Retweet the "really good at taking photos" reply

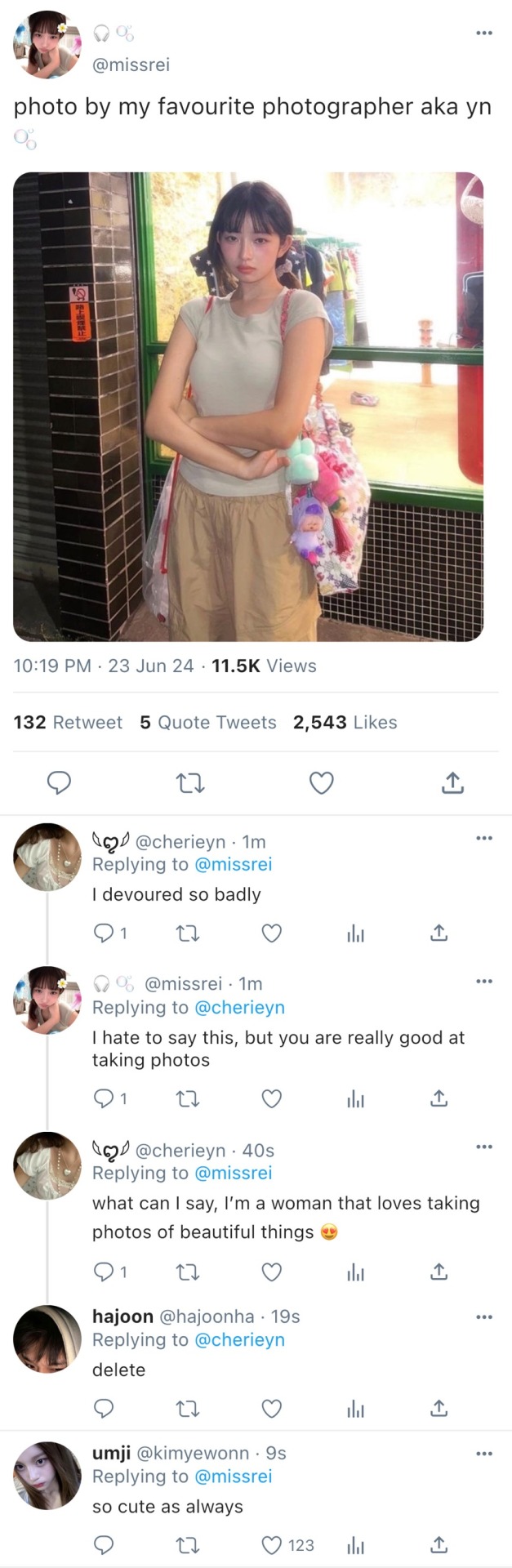[x=189, y=1098]
